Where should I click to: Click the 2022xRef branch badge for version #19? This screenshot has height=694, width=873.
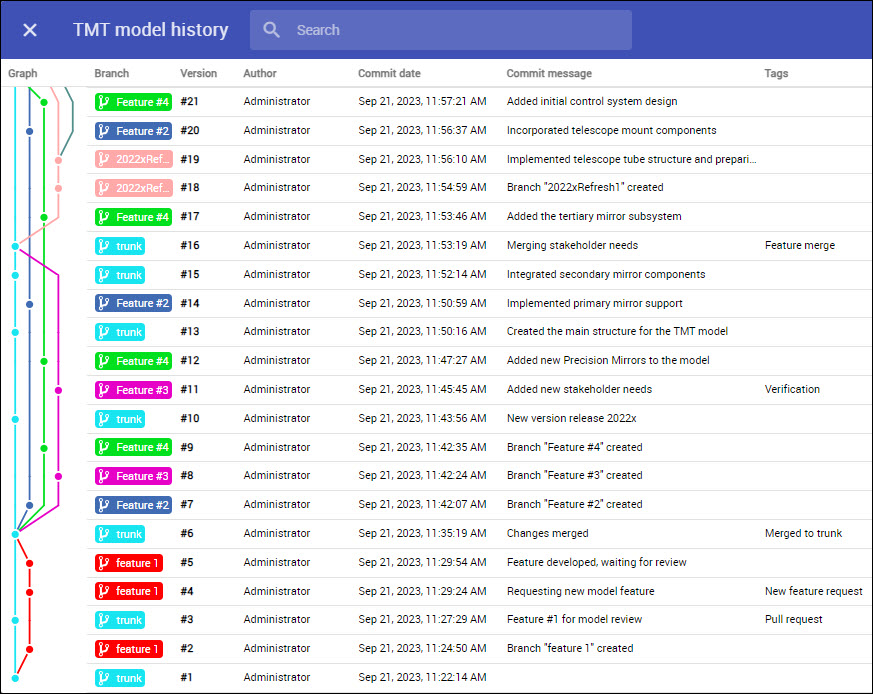(x=133, y=159)
